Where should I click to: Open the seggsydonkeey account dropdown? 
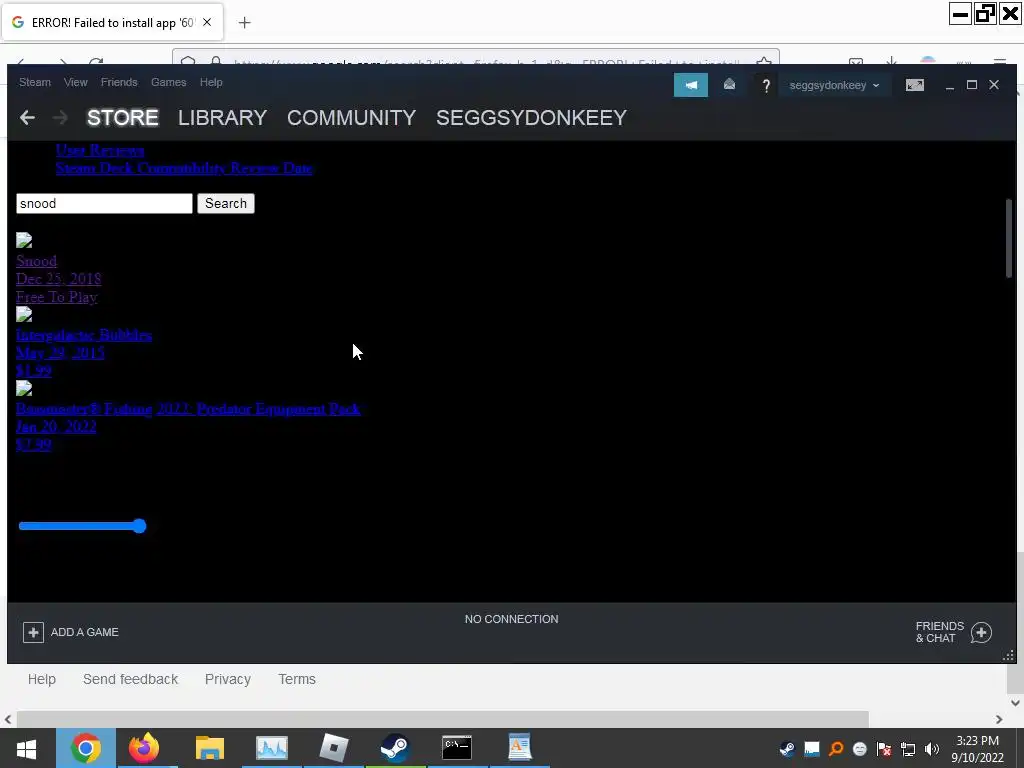(x=834, y=85)
